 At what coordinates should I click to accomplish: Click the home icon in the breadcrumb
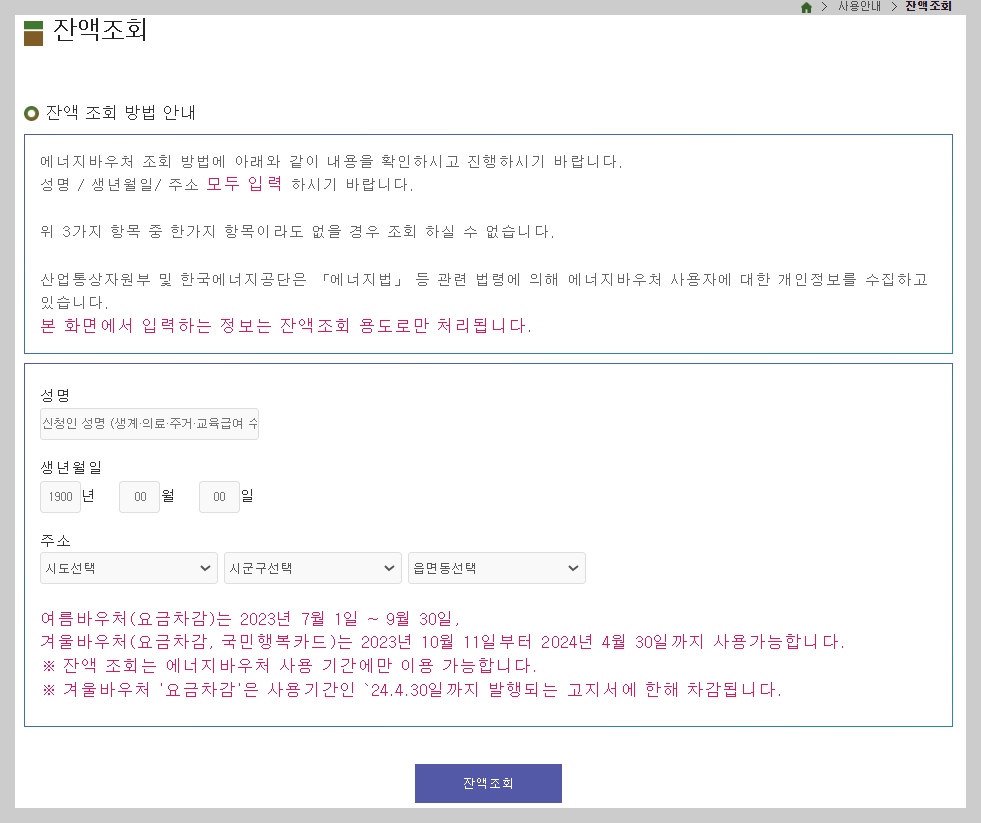pyautogui.click(x=807, y=6)
